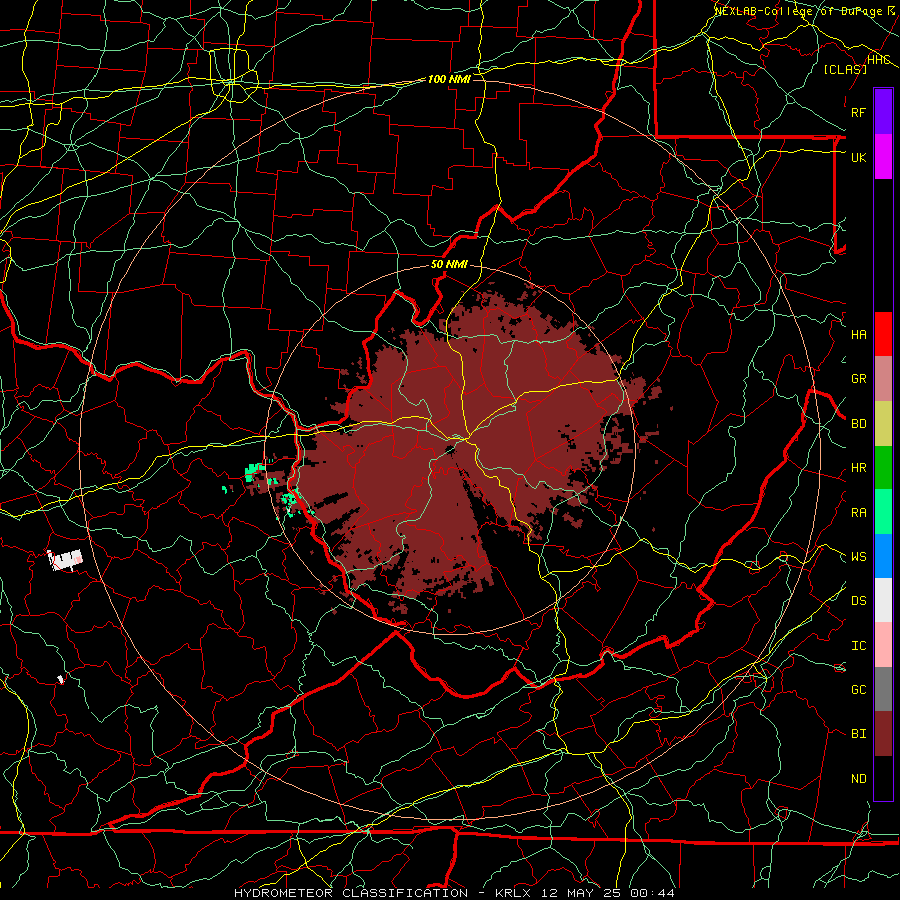
Task: Click the HR green legend color block
Action: click(883, 468)
